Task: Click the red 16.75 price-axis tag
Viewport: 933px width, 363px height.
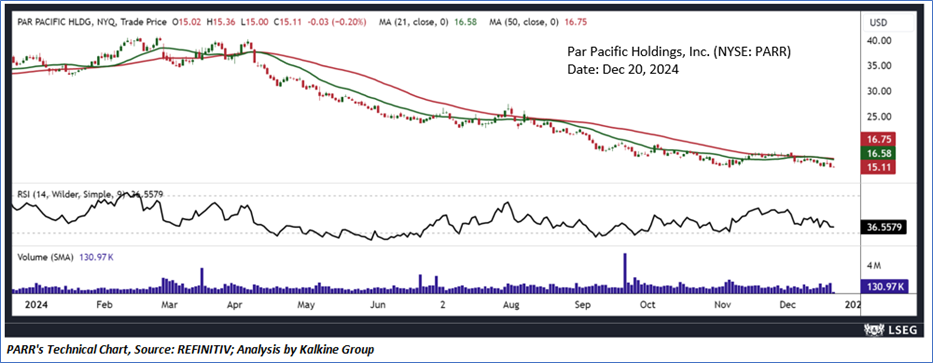Action: click(878, 140)
